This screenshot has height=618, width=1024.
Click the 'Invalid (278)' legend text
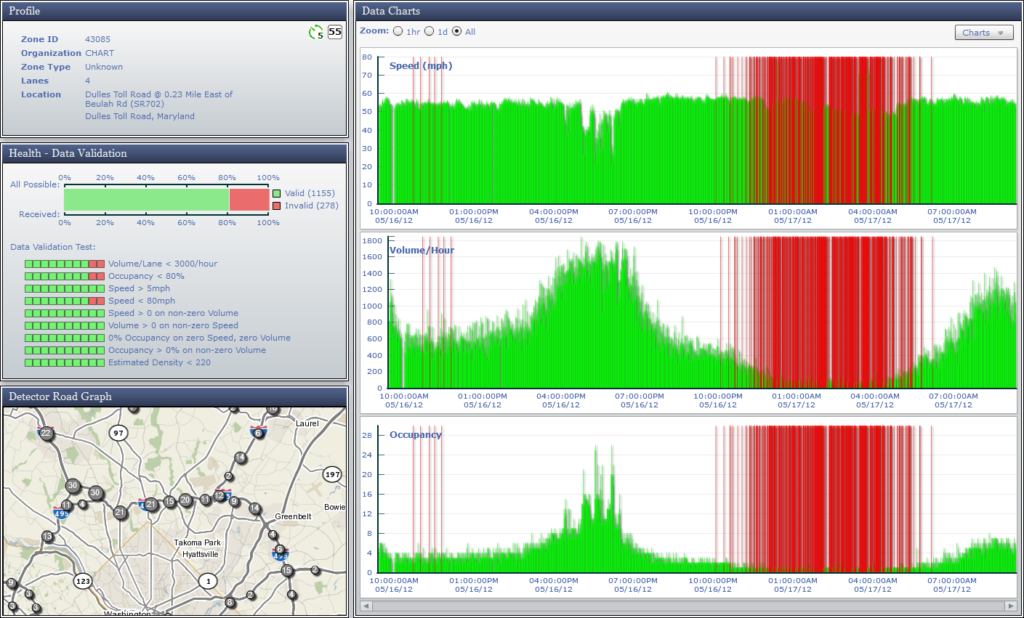pyautogui.click(x=312, y=206)
